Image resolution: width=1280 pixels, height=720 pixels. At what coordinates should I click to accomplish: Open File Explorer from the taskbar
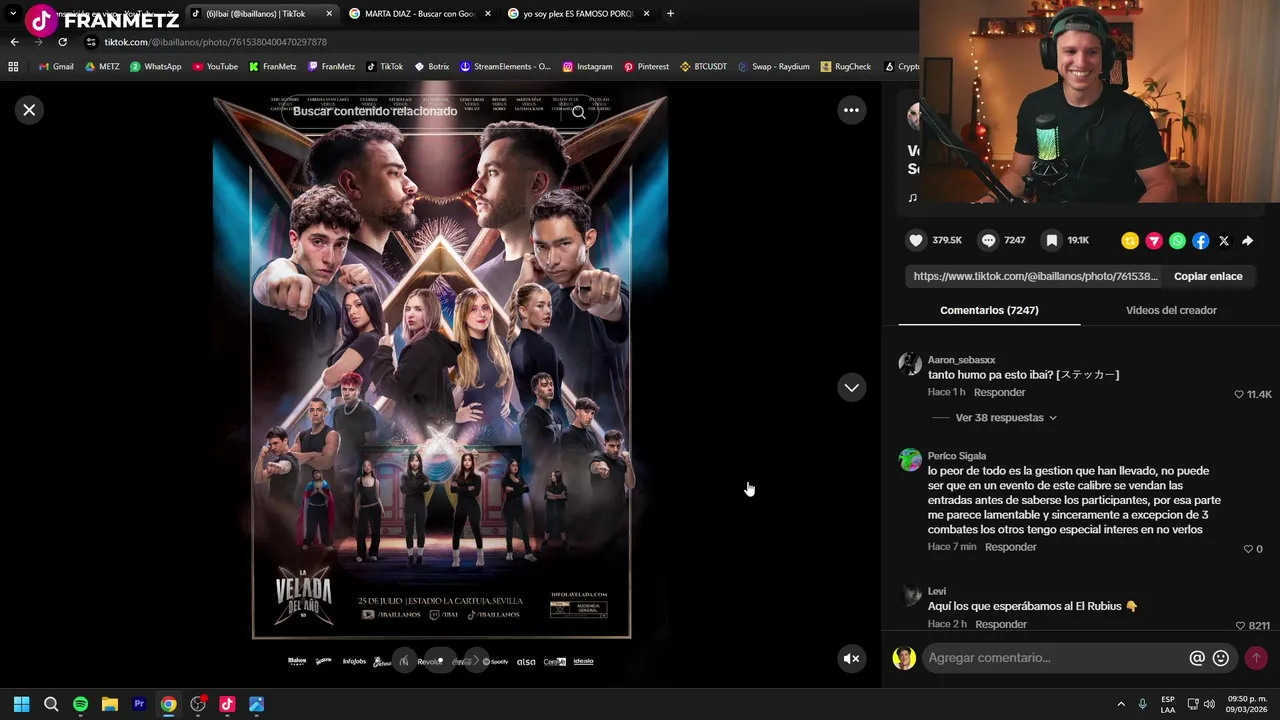pyautogui.click(x=110, y=704)
